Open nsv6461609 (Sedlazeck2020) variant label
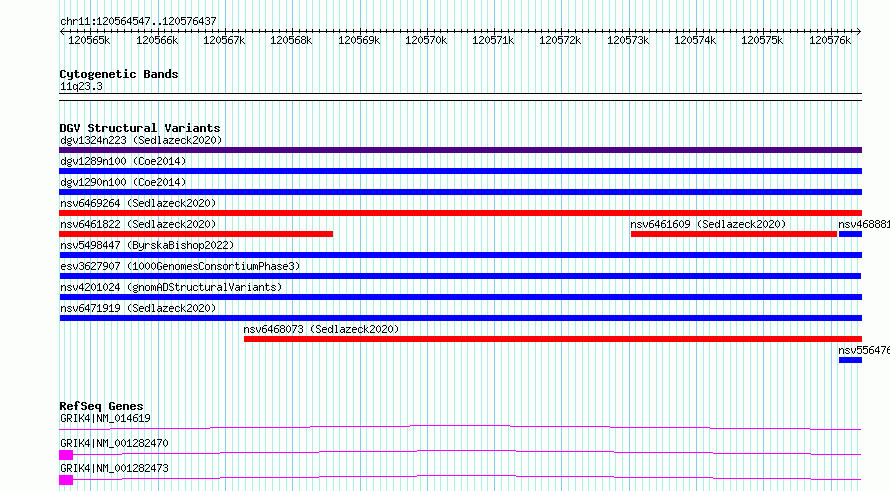Viewport: 890px width, 491px height. click(x=708, y=224)
